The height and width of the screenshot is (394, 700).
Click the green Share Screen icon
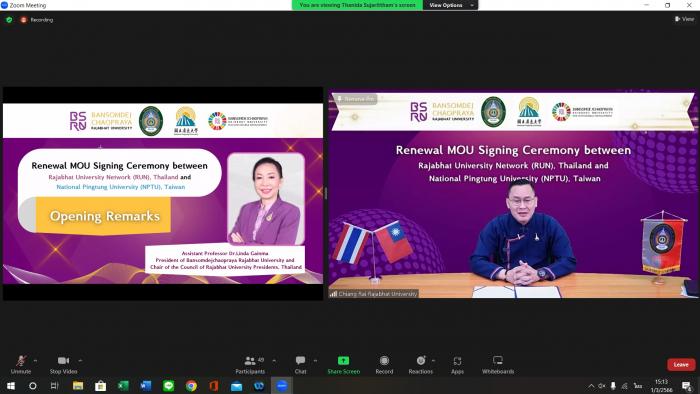click(343, 361)
